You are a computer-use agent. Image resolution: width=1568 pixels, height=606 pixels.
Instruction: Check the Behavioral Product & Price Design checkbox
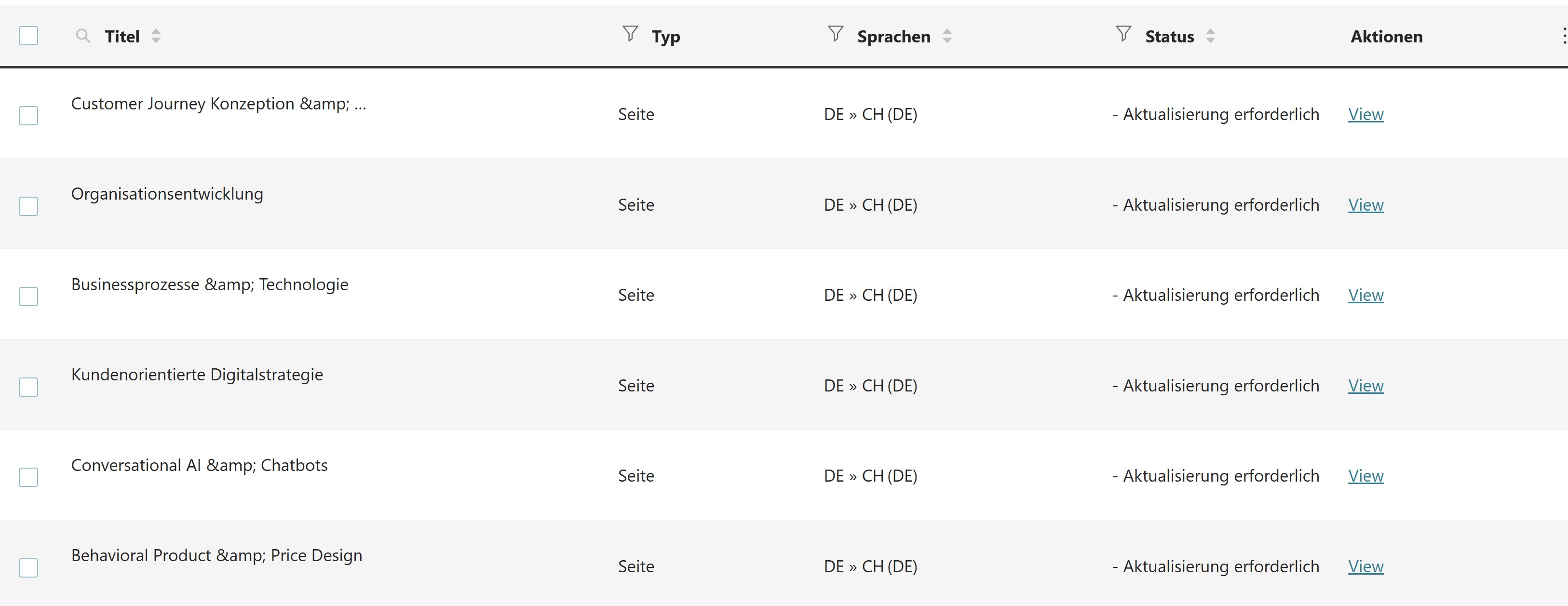pyautogui.click(x=28, y=567)
